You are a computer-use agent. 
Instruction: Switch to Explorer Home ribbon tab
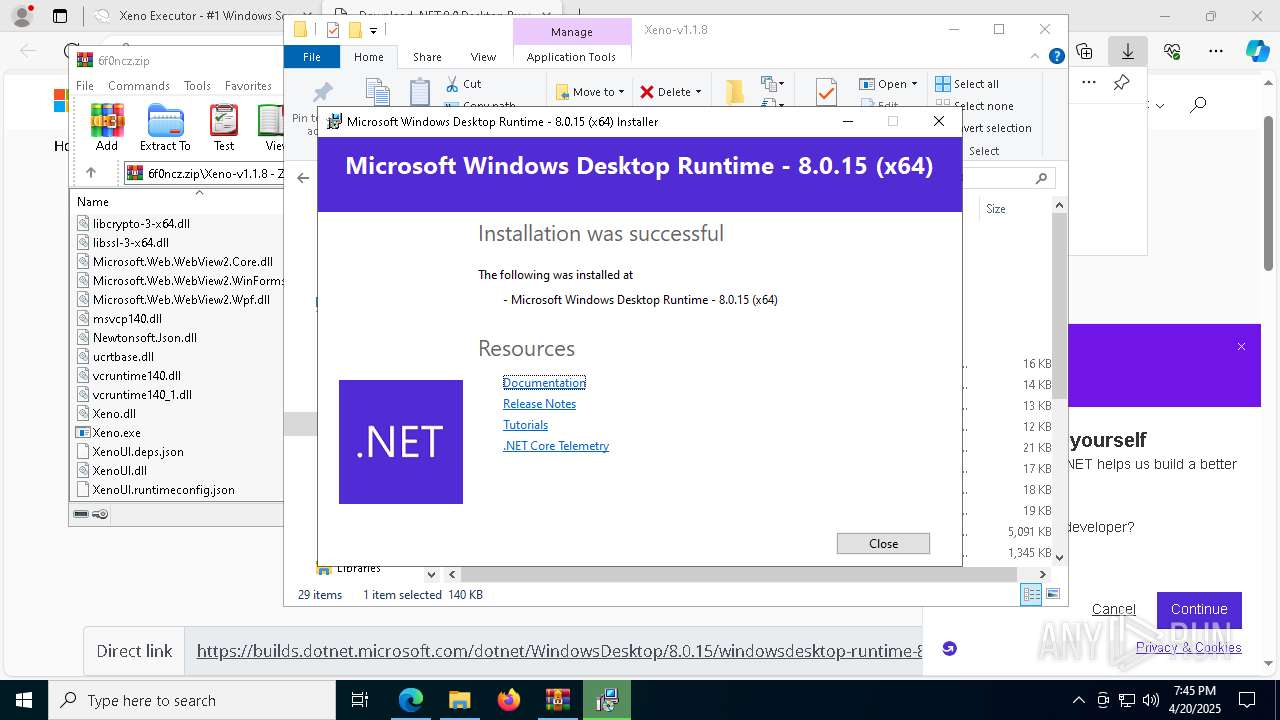(x=368, y=57)
